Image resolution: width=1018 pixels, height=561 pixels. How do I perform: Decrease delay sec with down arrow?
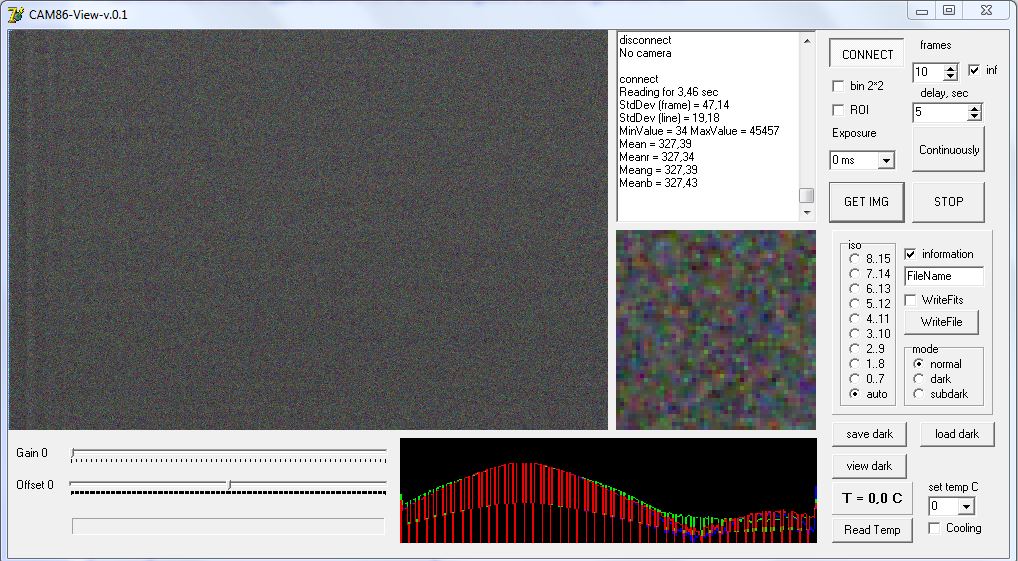point(975,116)
